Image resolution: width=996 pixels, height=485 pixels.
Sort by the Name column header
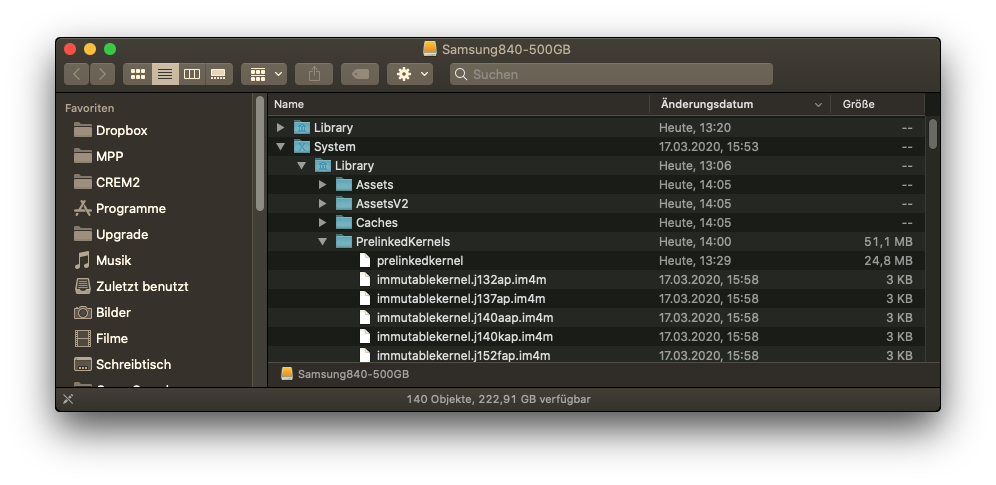(x=459, y=104)
